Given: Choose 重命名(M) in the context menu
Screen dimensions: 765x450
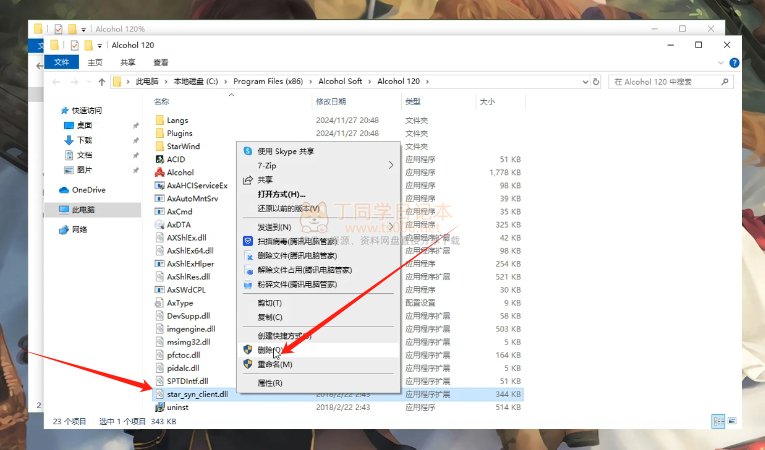Looking at the screenshot, I should coord(319,364).
